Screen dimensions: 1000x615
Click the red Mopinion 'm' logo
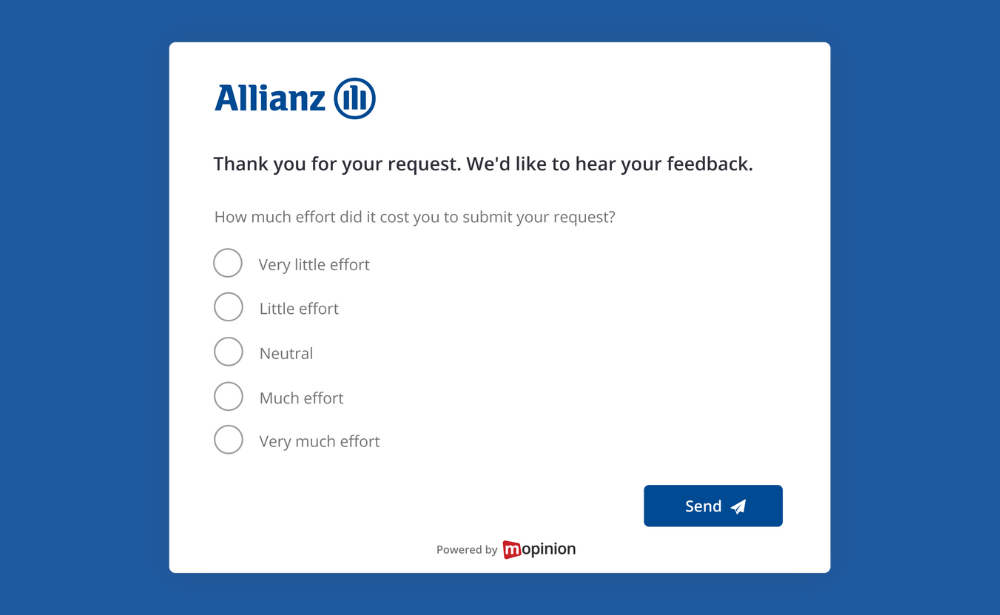514,549
